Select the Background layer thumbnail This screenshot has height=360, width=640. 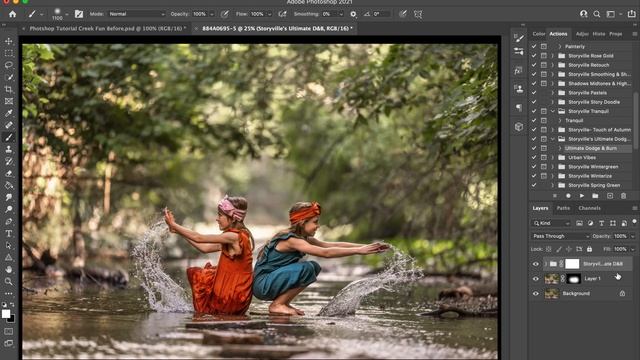click(x=552, y=293)
